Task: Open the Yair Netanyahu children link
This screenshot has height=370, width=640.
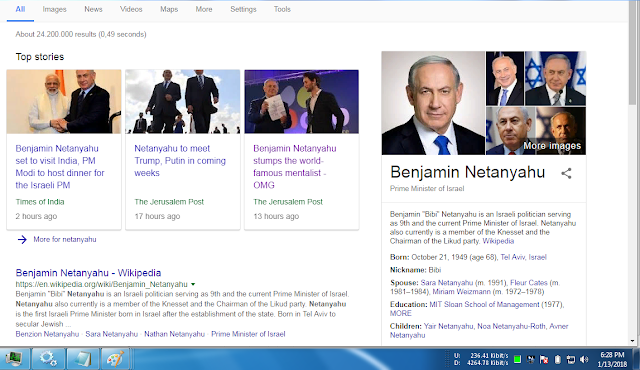Action: pos(448,326)
